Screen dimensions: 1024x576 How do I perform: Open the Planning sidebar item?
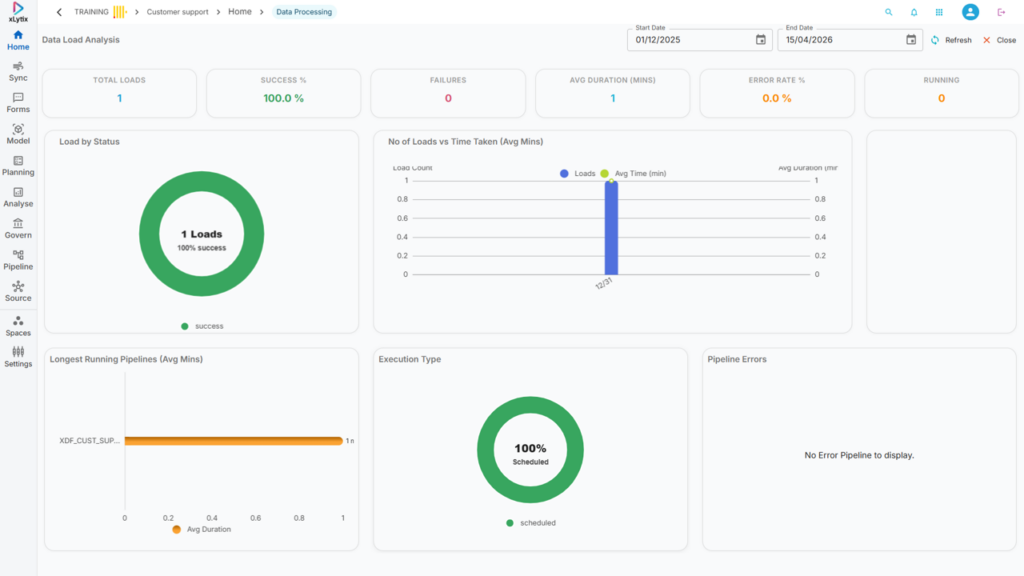[x=18, y=165]
